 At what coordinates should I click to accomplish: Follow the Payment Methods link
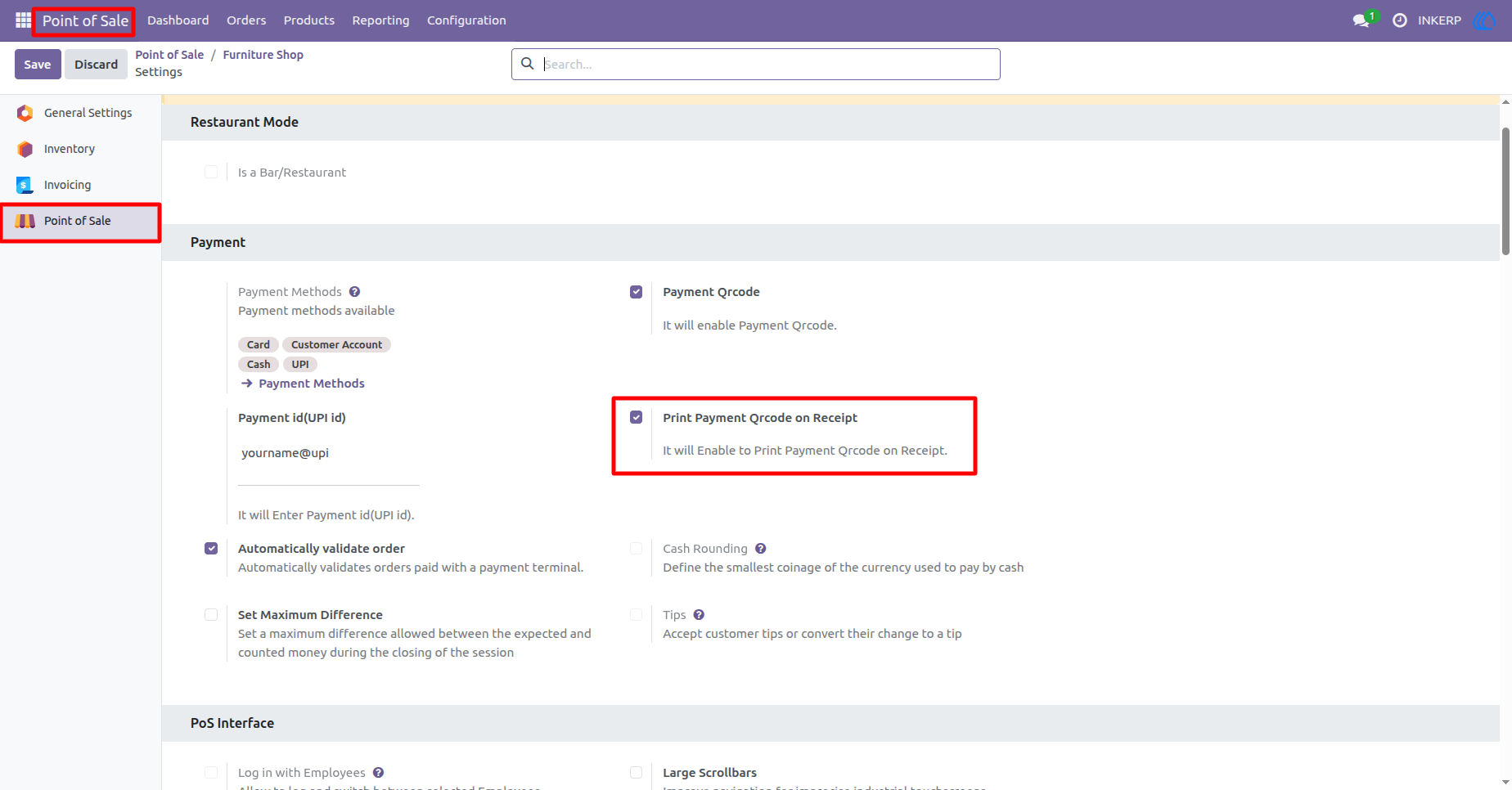point(312,384)
